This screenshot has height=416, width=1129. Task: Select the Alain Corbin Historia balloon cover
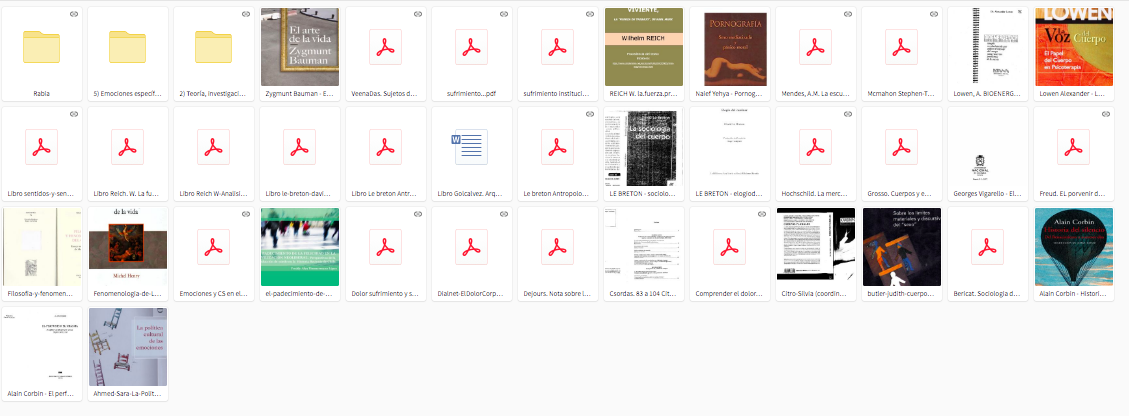click(1073, 245)
